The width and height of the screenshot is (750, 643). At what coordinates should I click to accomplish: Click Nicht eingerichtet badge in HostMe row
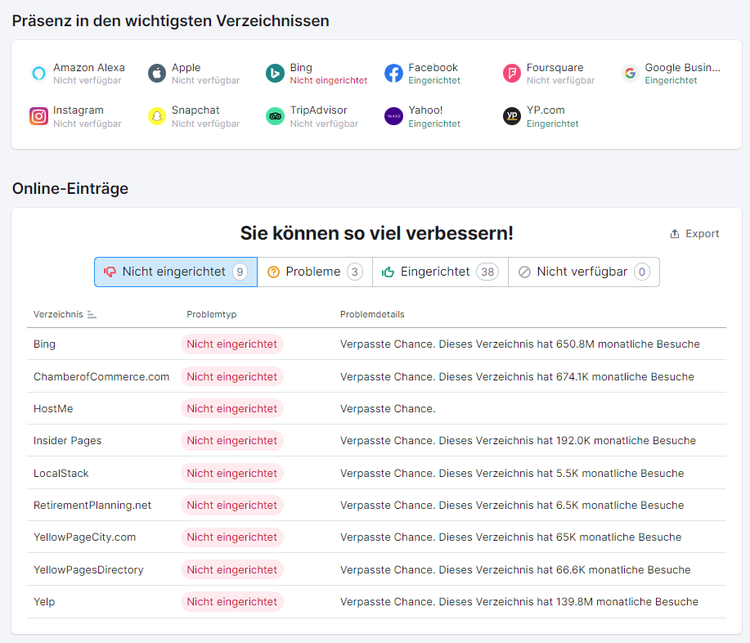click(x=232, y=409)
